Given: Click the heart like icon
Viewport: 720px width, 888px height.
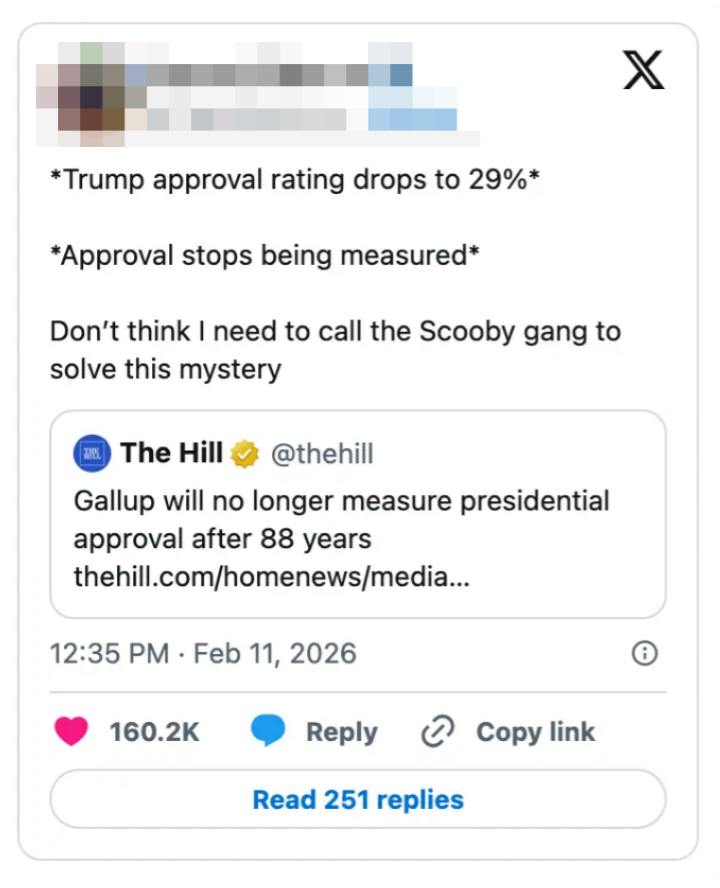Looking at the screenshot, I should pyautogui.click(x=70, y=732).
